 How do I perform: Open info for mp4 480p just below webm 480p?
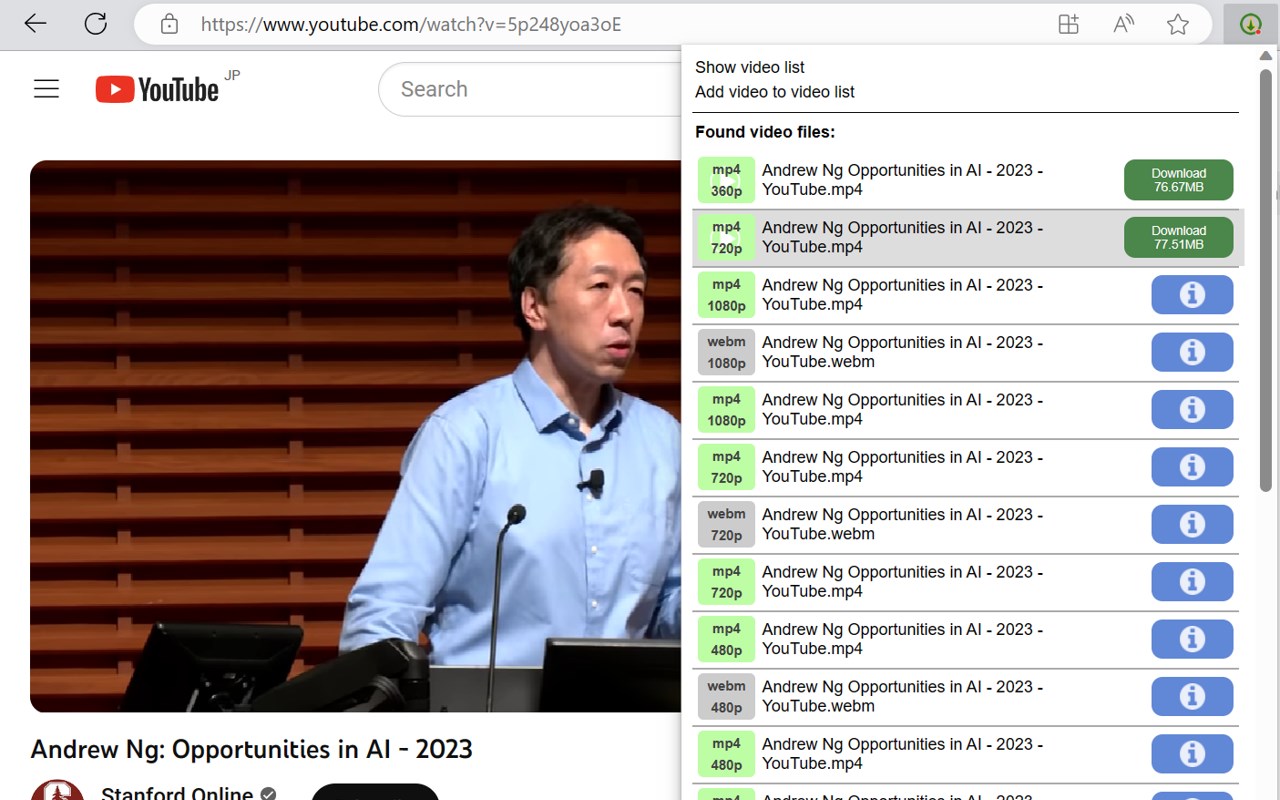(1192, 754)
